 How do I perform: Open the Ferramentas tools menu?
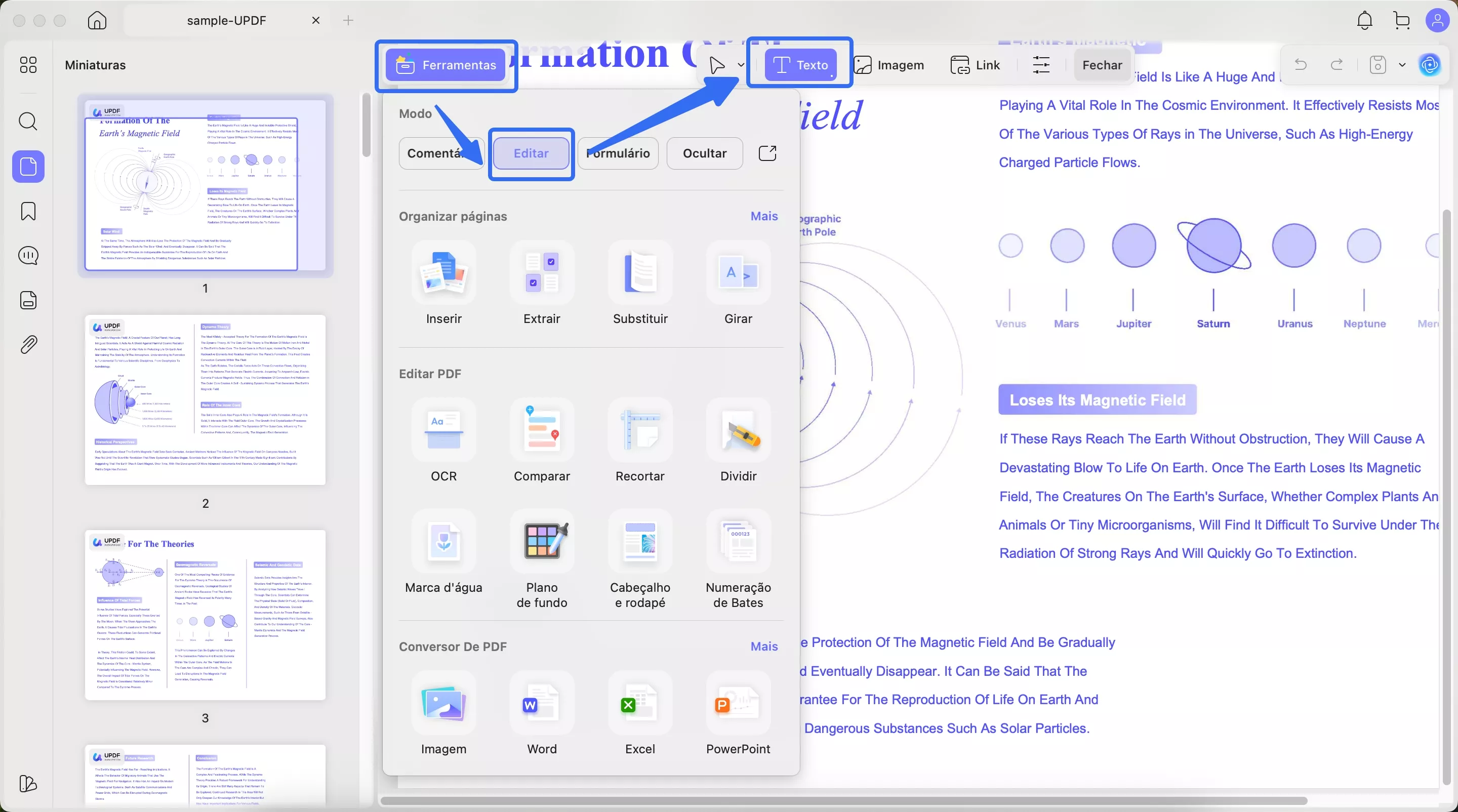(x=446, y=65)
